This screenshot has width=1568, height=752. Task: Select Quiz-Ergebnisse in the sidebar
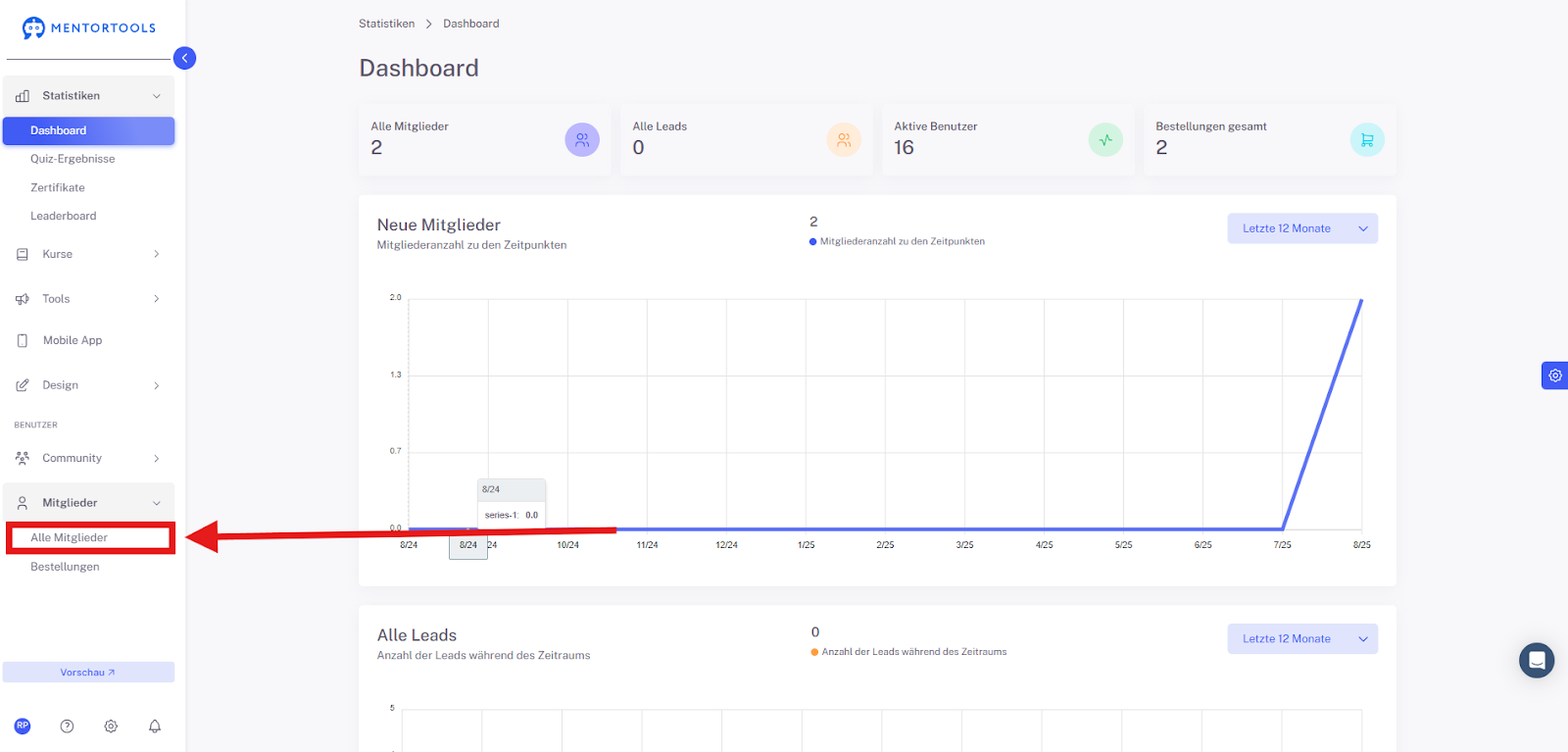point(73,159)
